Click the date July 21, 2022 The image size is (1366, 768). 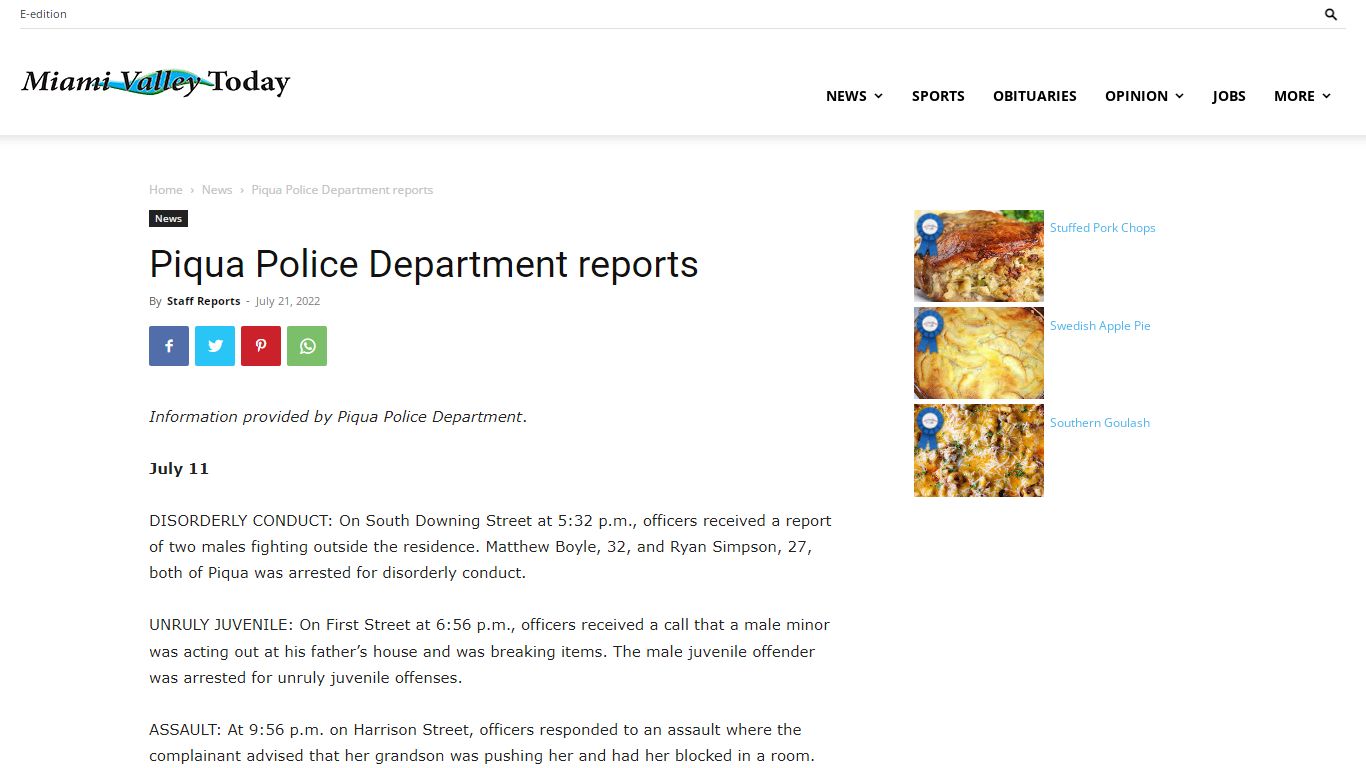click(x=288, y=301)
